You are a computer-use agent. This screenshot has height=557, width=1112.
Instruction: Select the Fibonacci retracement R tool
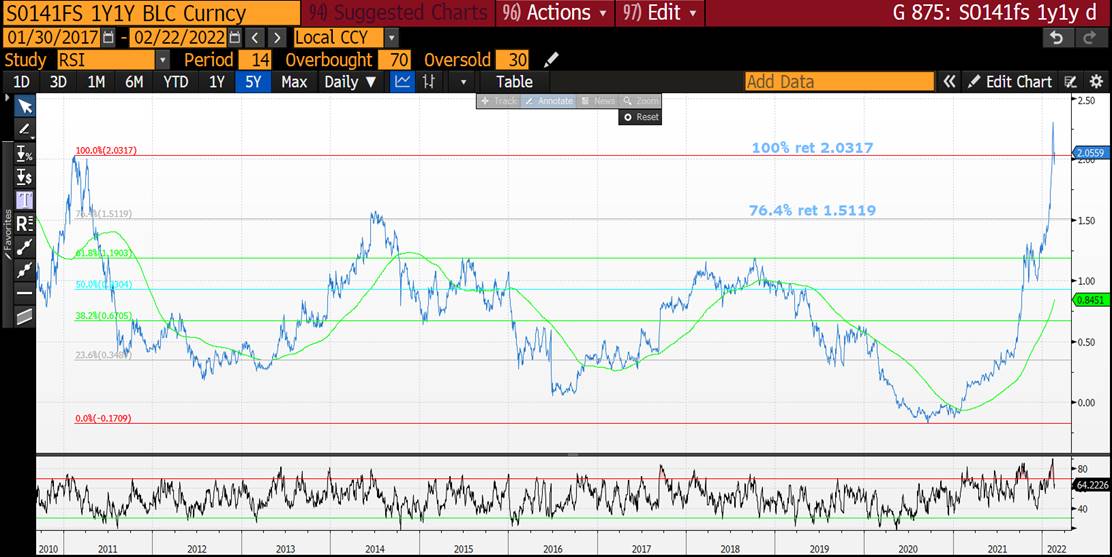click(x=25, y=224)
